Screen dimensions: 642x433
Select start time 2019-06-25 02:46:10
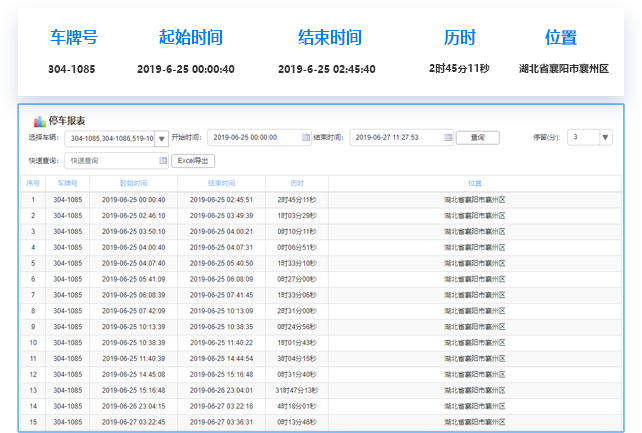pyautogui.click(x=133, y=216)
